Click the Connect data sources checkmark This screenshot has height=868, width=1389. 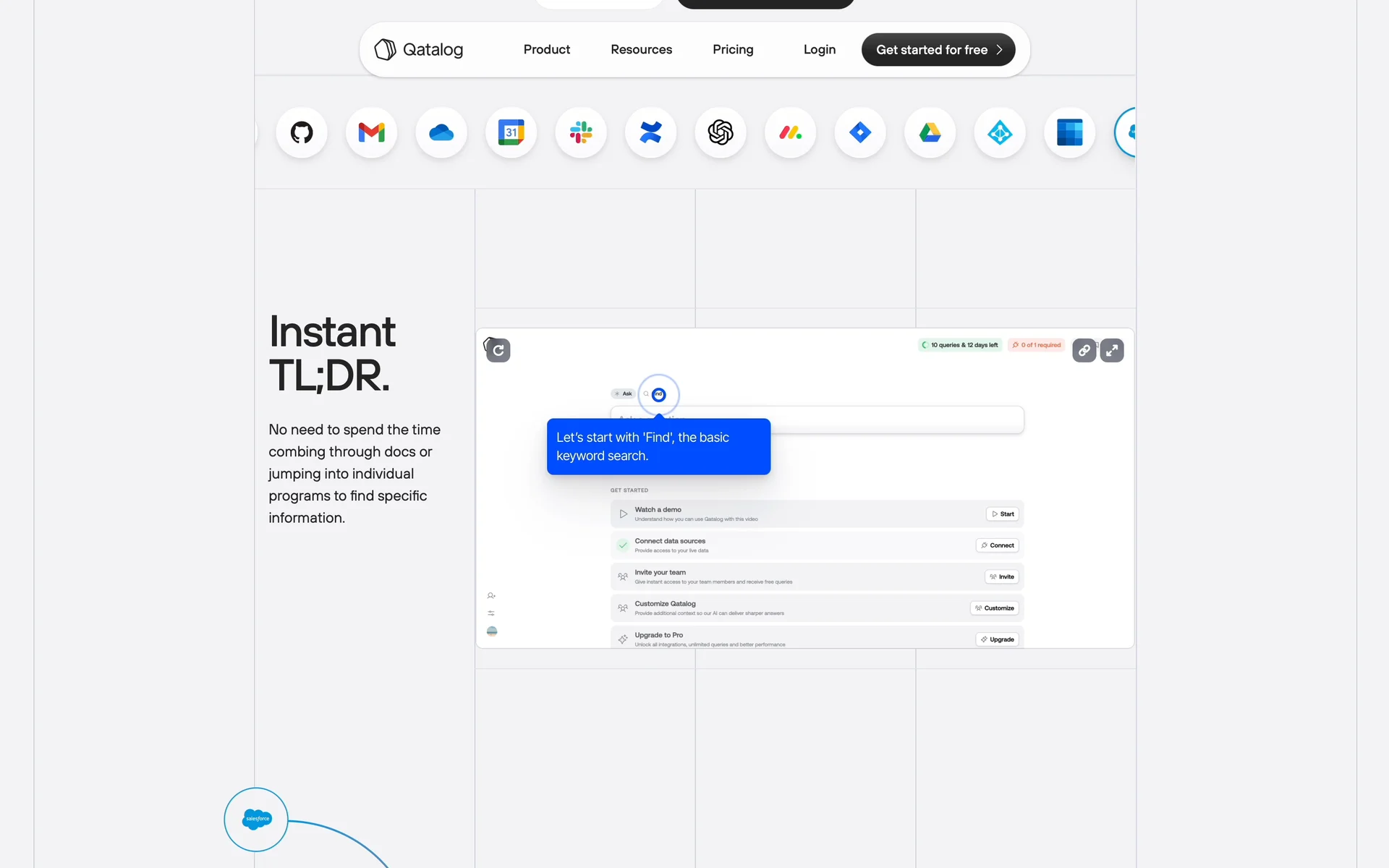click(x=623, y=545)
